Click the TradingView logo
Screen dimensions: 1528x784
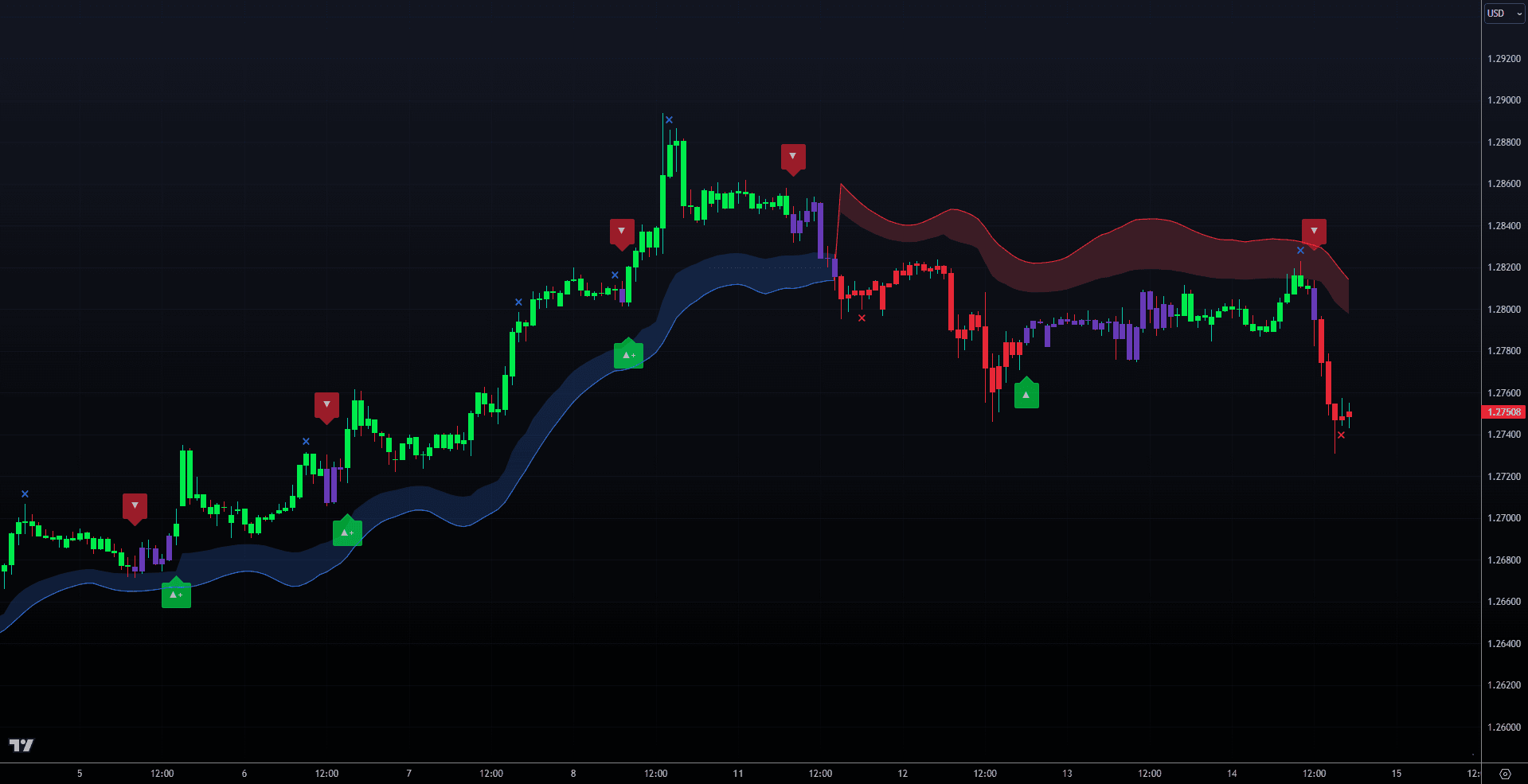(21, 745)
